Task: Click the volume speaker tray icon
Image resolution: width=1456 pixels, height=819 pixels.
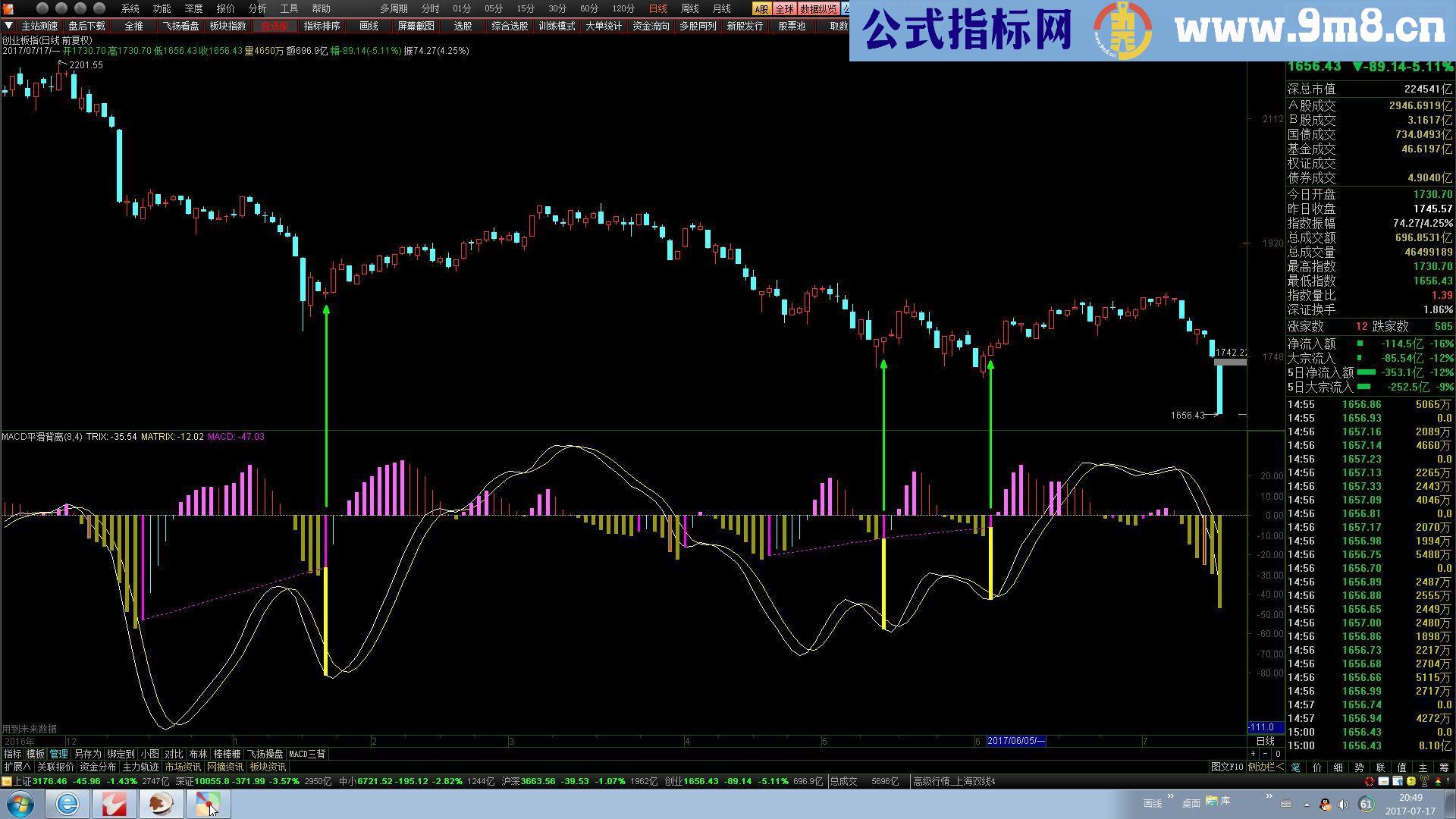Action: [x=1344, y=805]
